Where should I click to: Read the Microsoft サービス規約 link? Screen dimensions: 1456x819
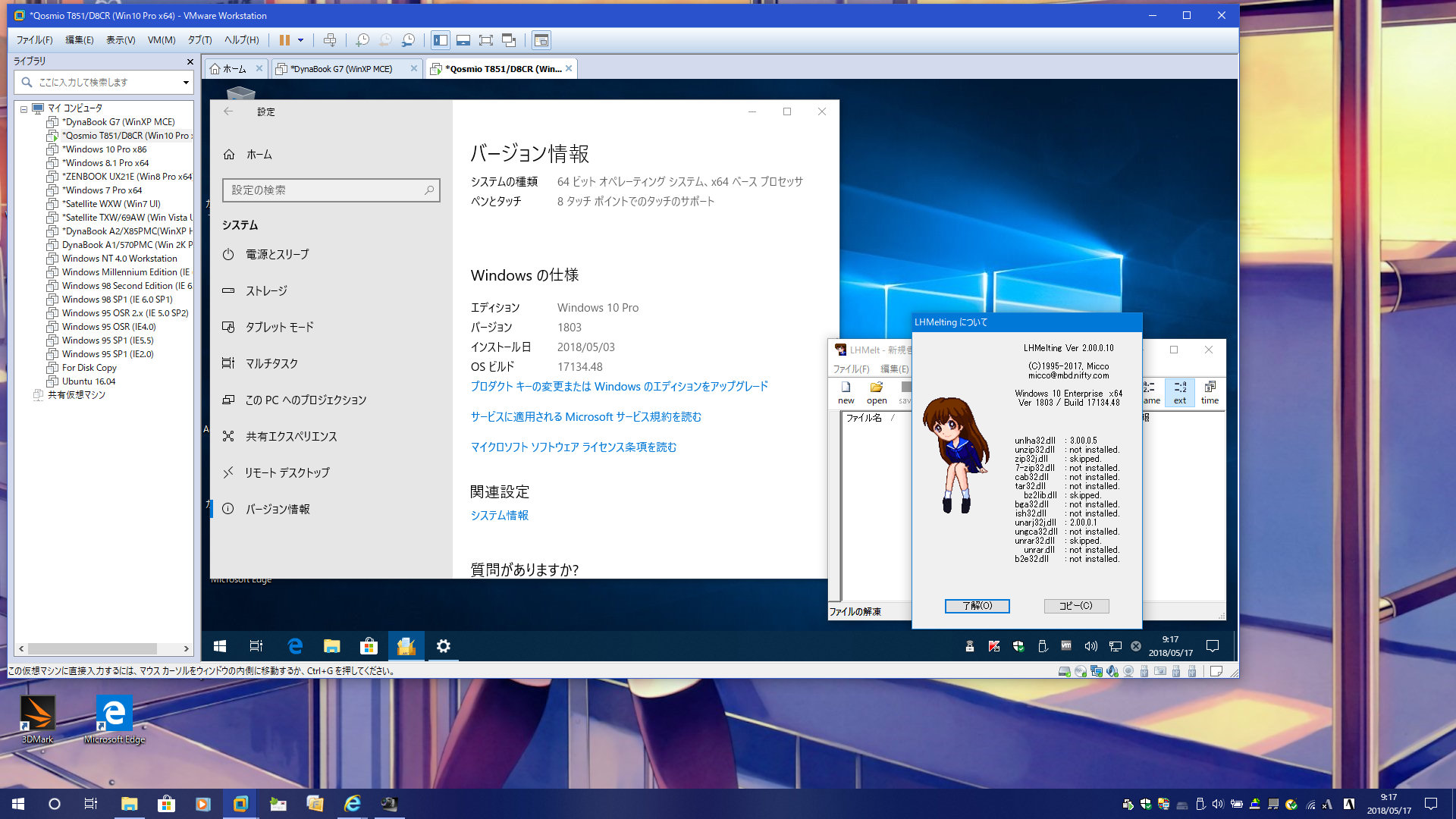585,417
